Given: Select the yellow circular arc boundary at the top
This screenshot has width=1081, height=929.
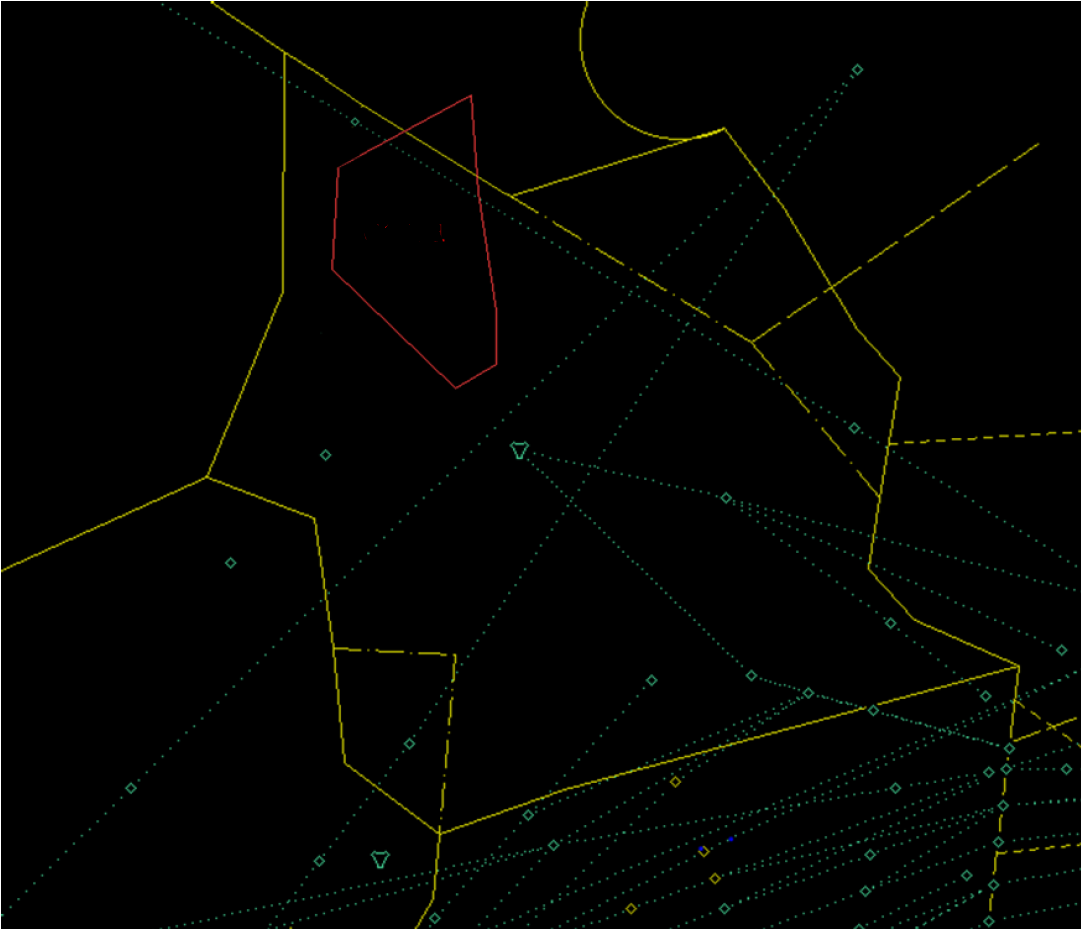Looking at the screenshot, I should click(x=601, y=98).
